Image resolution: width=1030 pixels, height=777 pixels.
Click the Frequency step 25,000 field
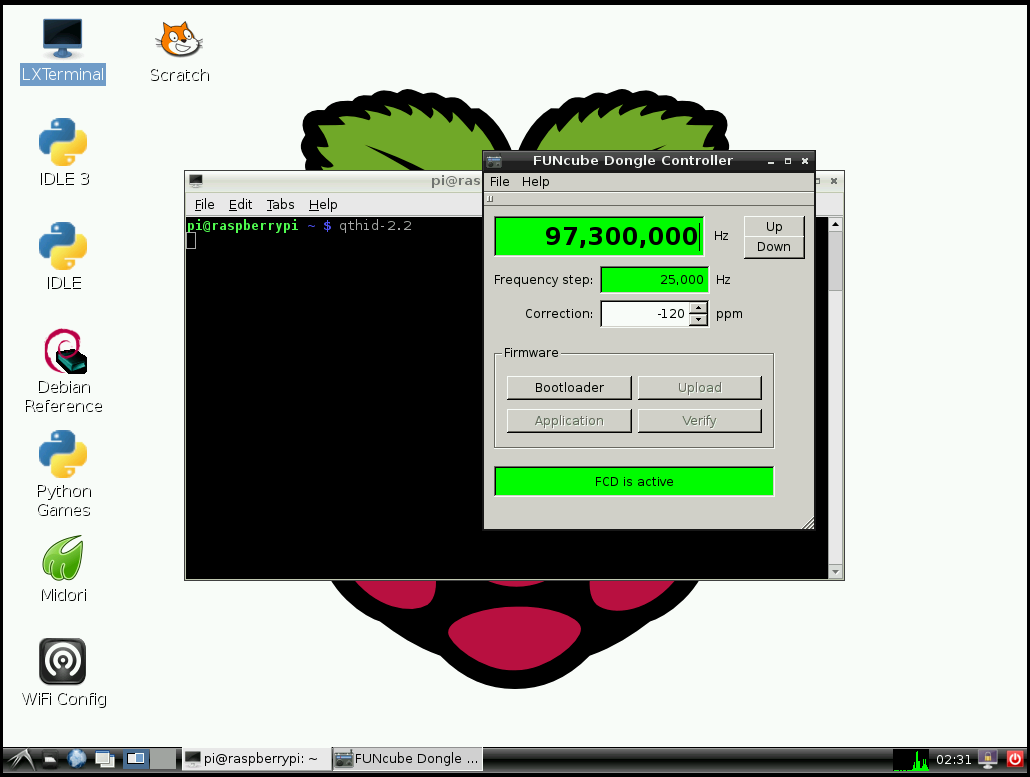tap(654, 280)
